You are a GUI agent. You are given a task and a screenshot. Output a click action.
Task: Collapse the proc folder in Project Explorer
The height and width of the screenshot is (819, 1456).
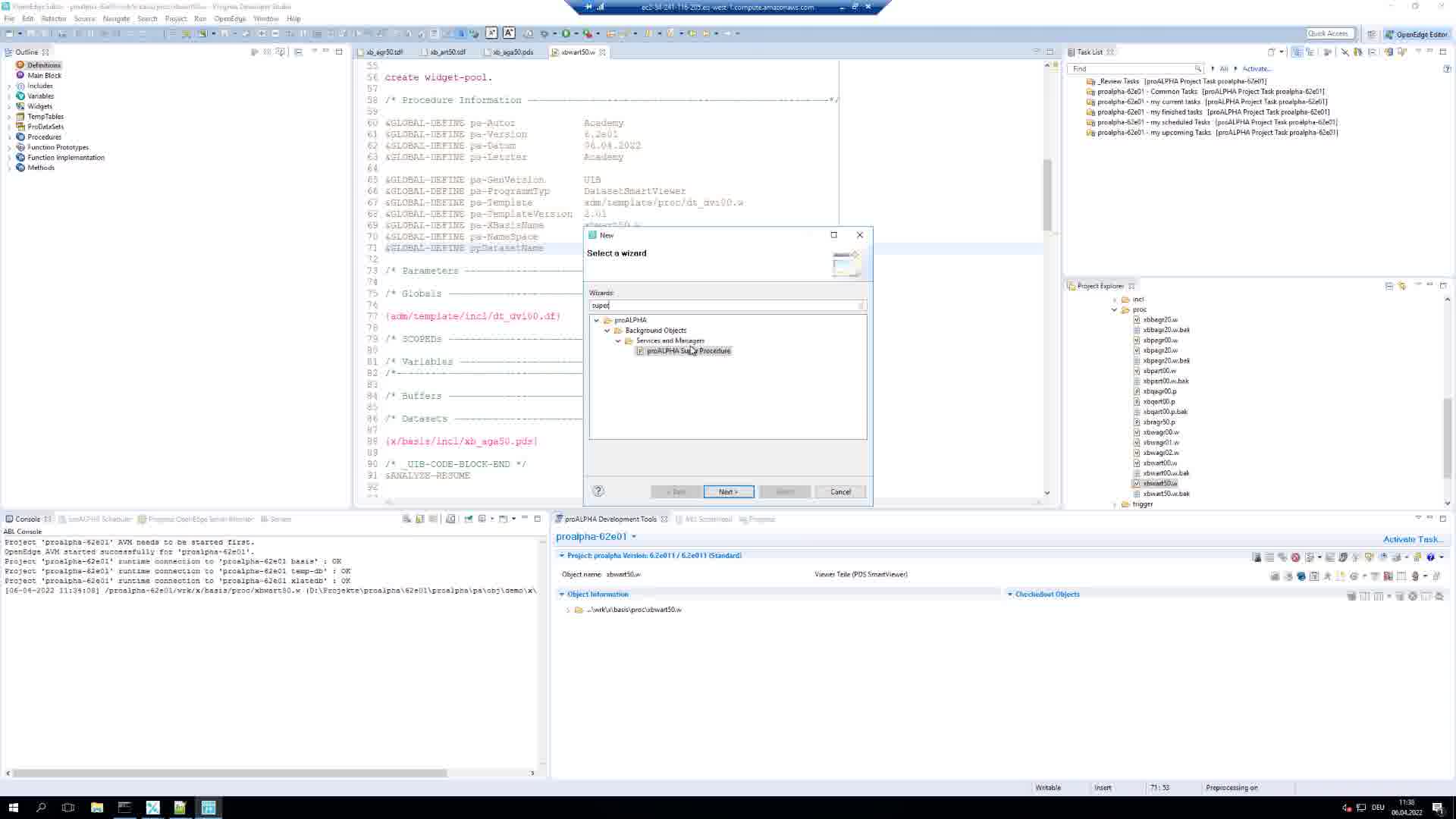point(1115,309)
